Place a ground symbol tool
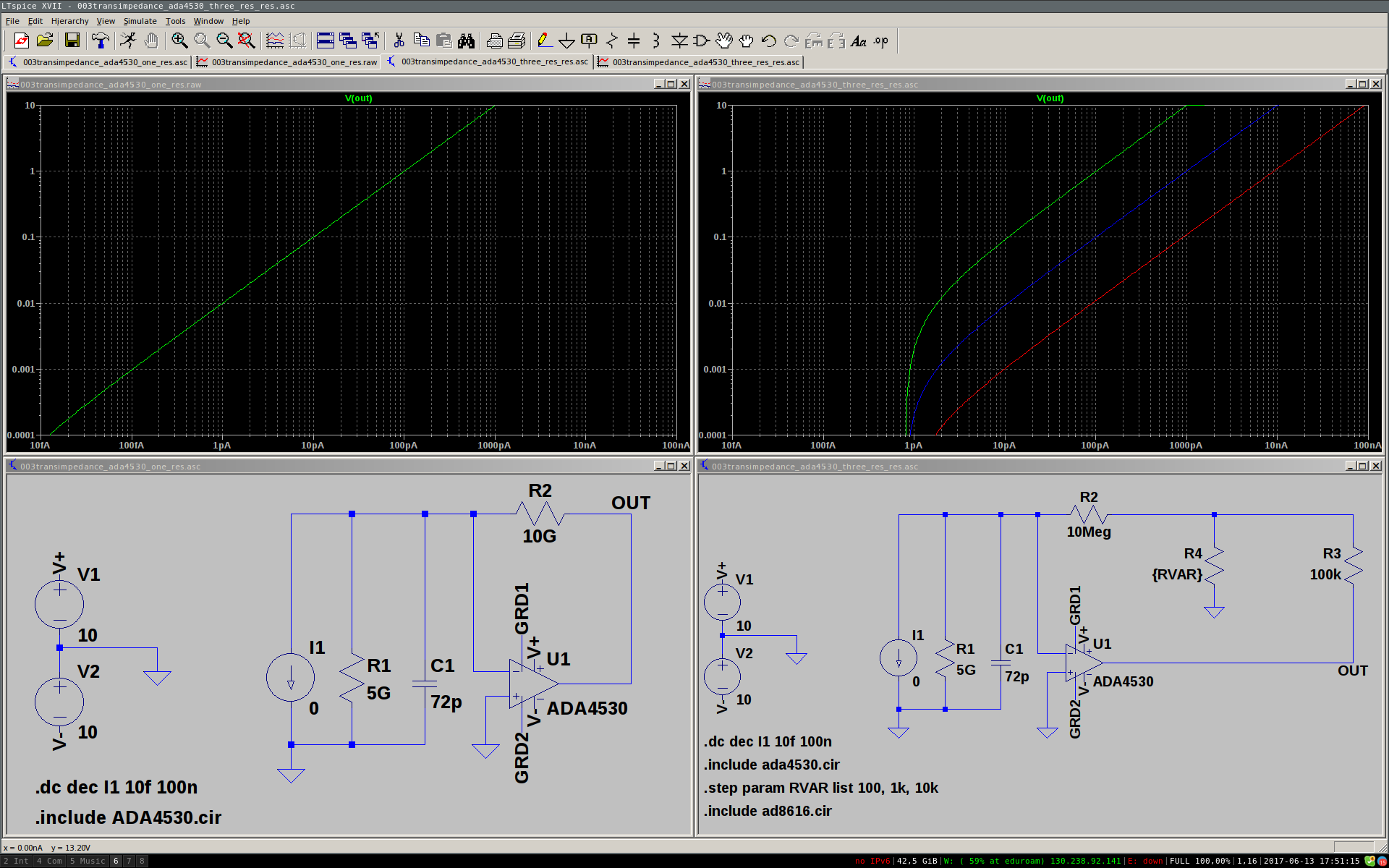 [x=566, y=41]
